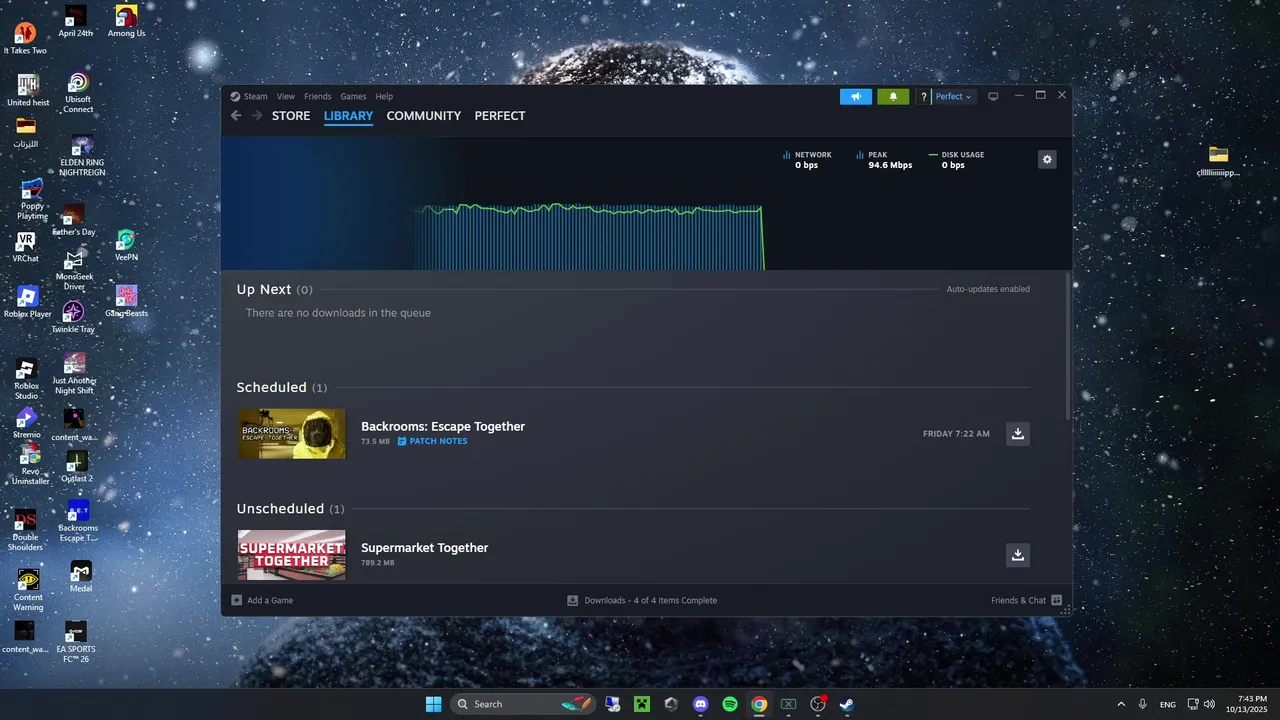
Task: Click Downloads status at bottom bar
Action: tap(642, 601)
